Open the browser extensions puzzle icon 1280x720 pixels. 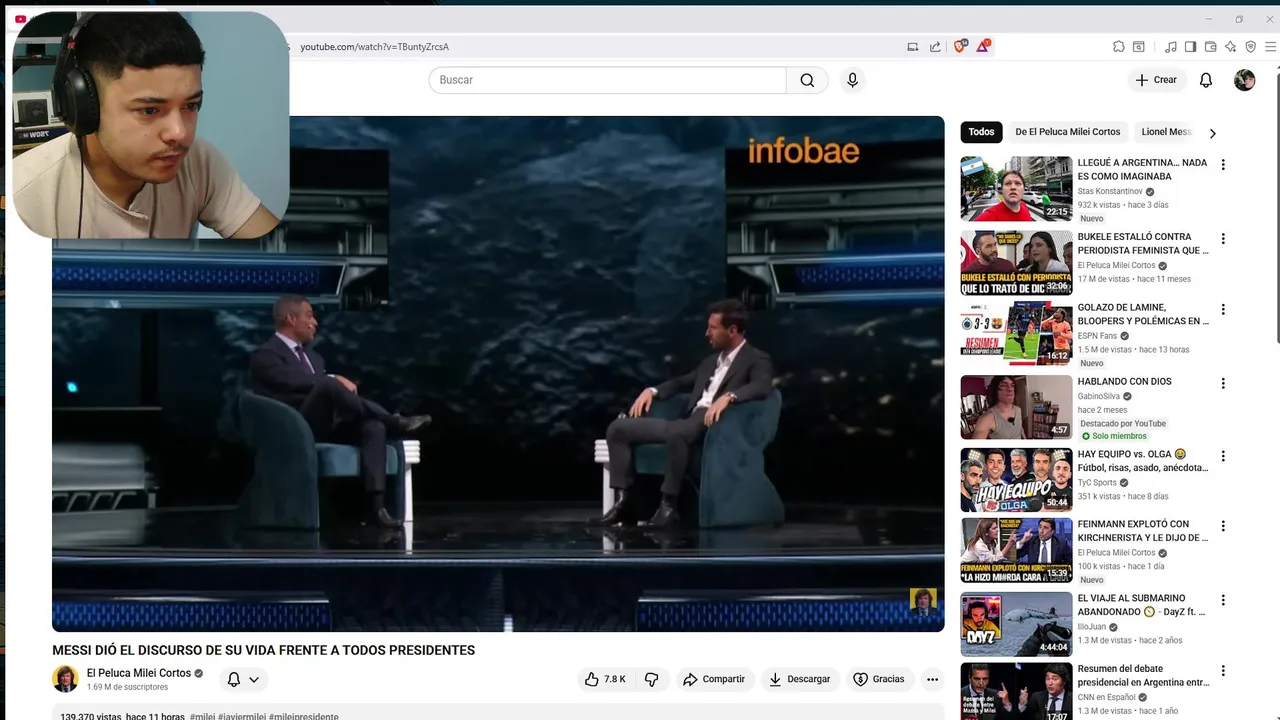pyautogui.click(x=1119, y=46)
